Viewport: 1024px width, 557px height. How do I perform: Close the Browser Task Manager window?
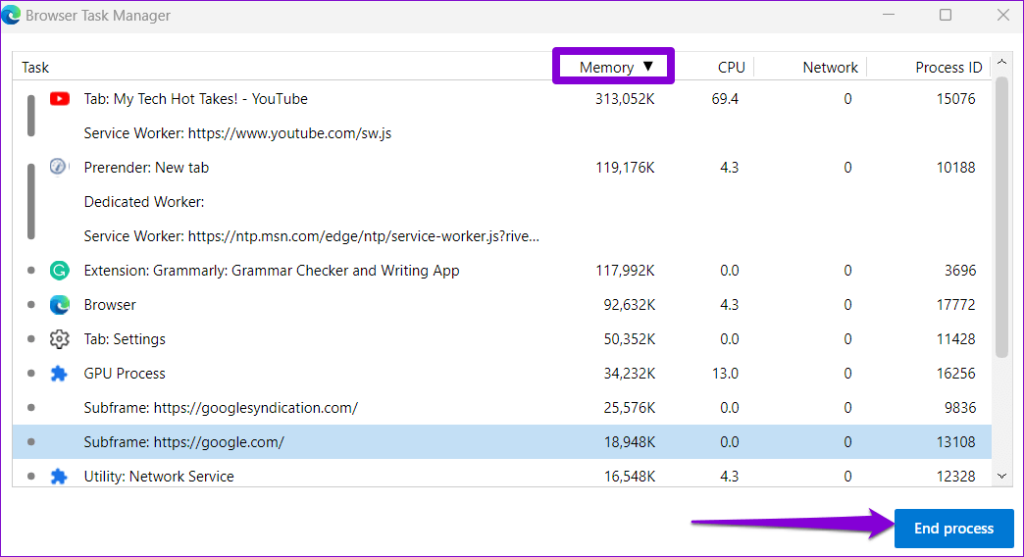pos(1003,15)
